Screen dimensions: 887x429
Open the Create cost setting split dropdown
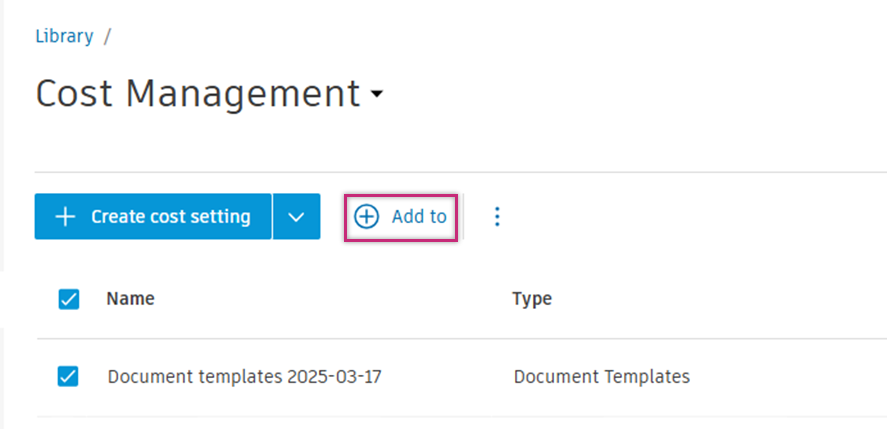click(x=296, y=217)
